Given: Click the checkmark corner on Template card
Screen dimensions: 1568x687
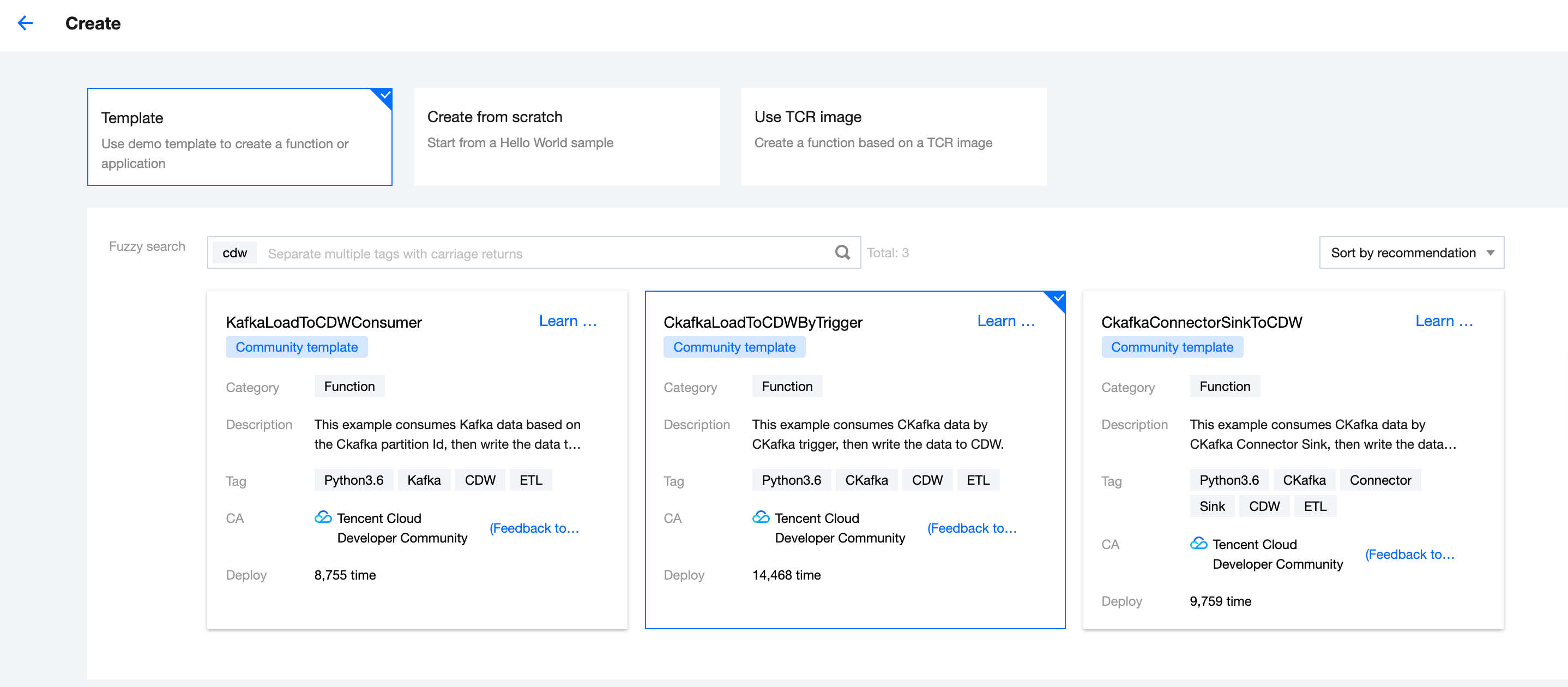Looking at the screenshot, I should 385,95.
